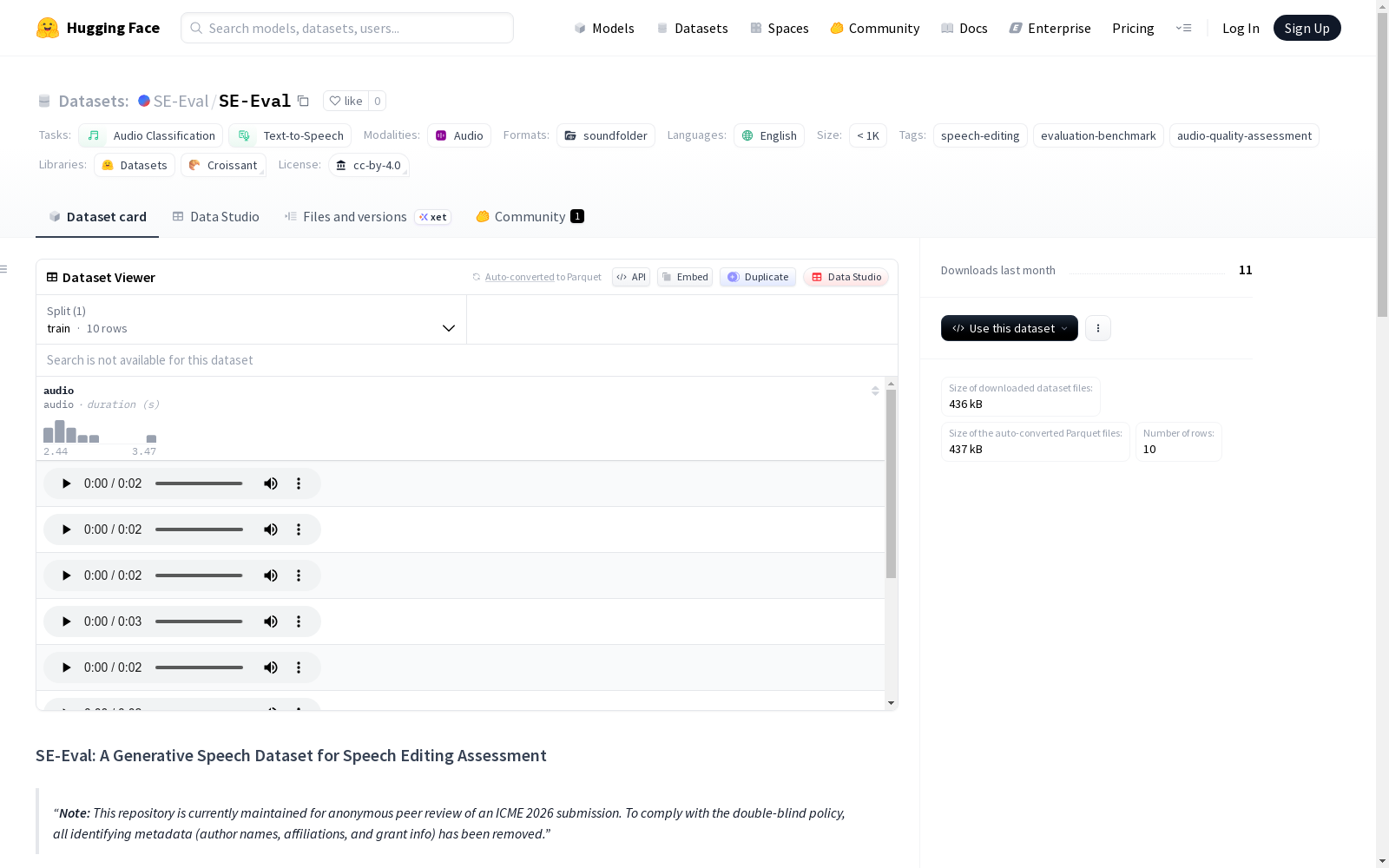Open more options for 0:03 audio clip
Screen dimensions: 1389x868
pyautogui.click(x=299, y=621)
